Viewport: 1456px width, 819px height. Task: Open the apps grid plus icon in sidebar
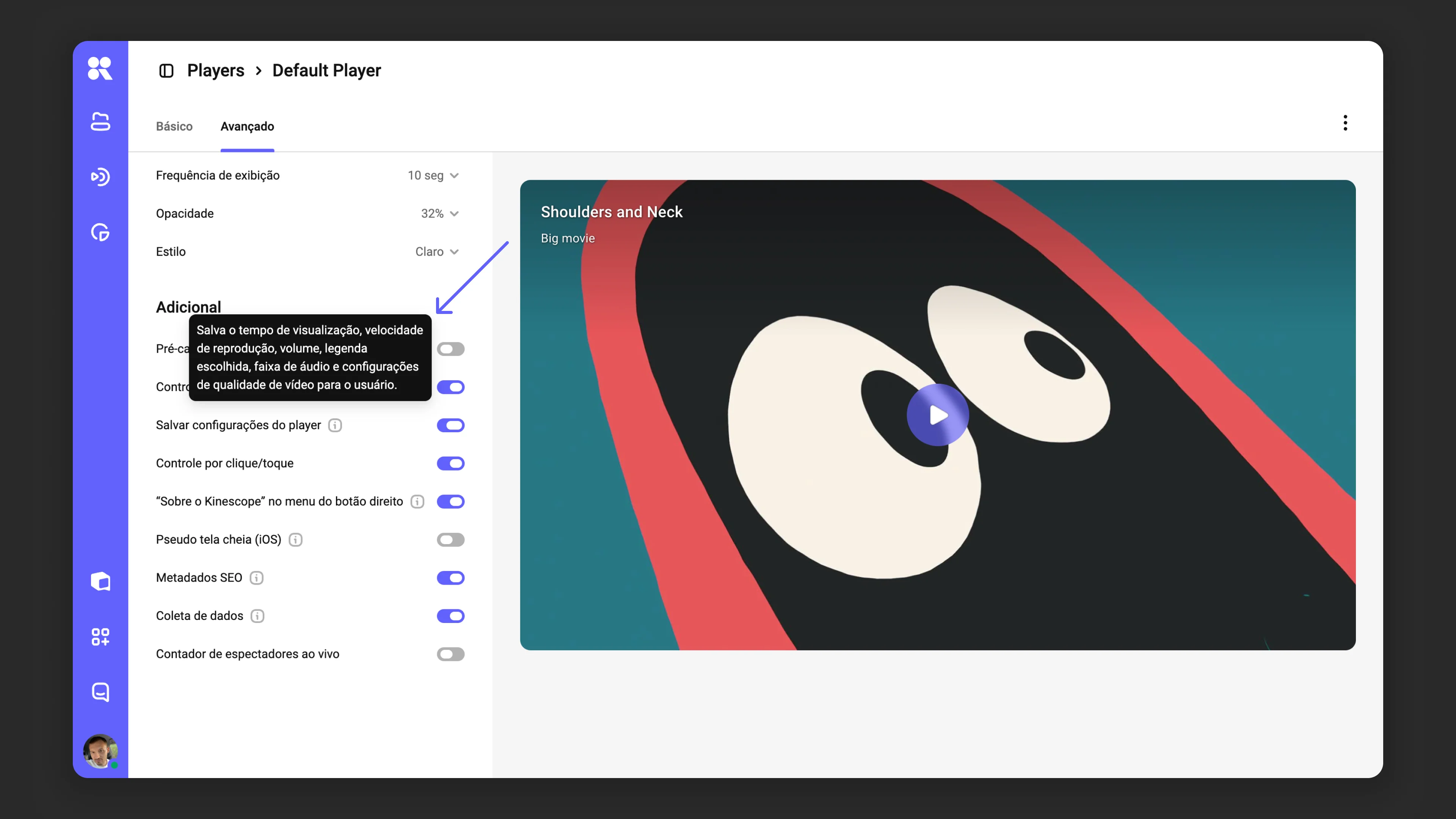[100, 637]
